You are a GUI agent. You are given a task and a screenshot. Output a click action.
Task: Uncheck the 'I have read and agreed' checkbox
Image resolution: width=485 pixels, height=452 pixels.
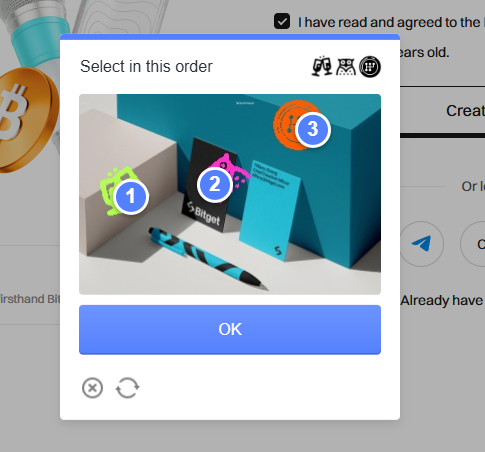282,22
